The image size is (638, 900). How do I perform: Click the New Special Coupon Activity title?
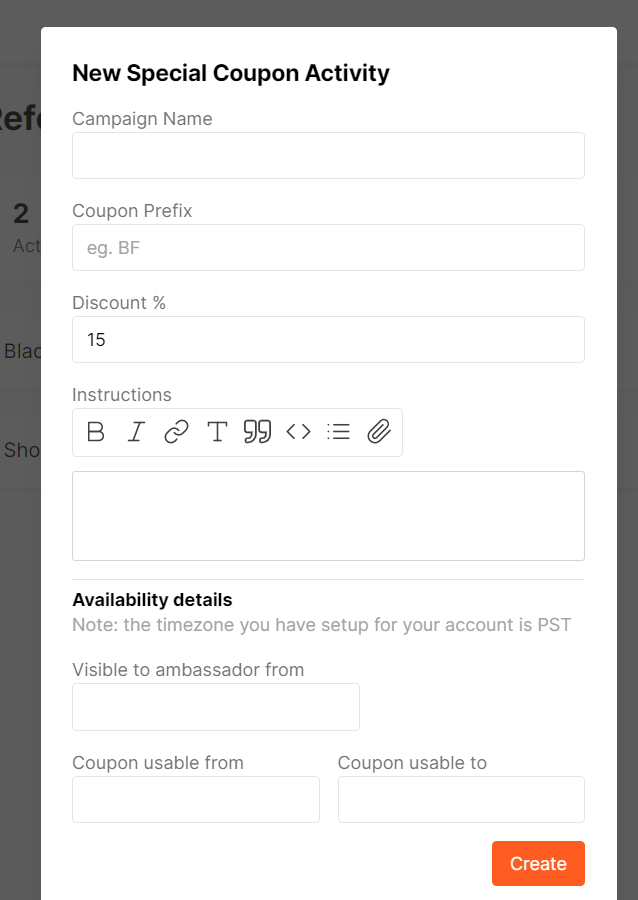pyautogui.click(x=231, y=73)
